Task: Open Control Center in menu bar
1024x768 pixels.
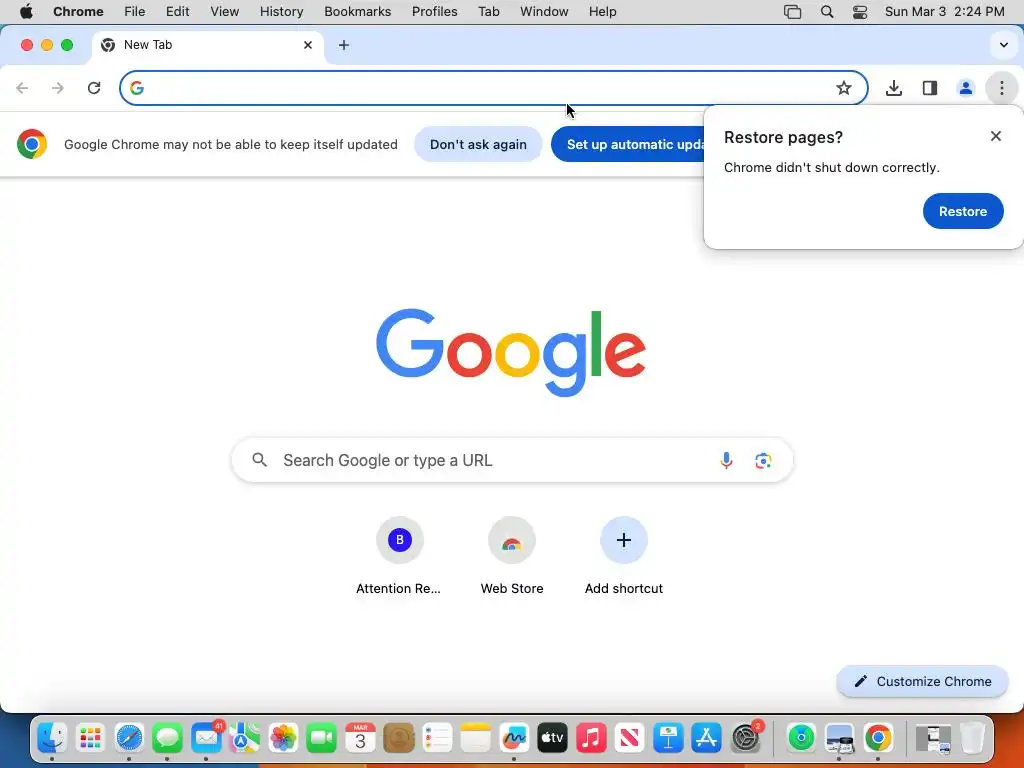Action: coord(860,12)
